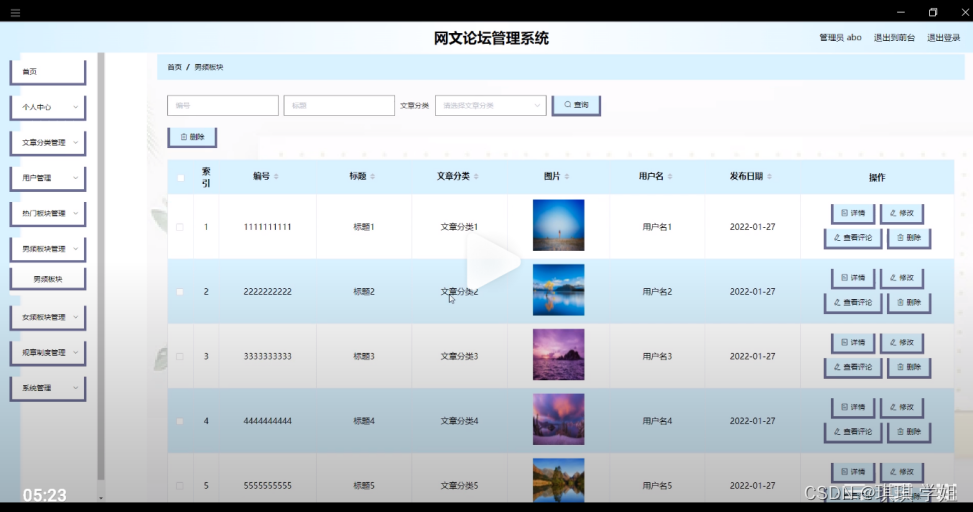Click the 查询 search button

(x=576, y=105)
